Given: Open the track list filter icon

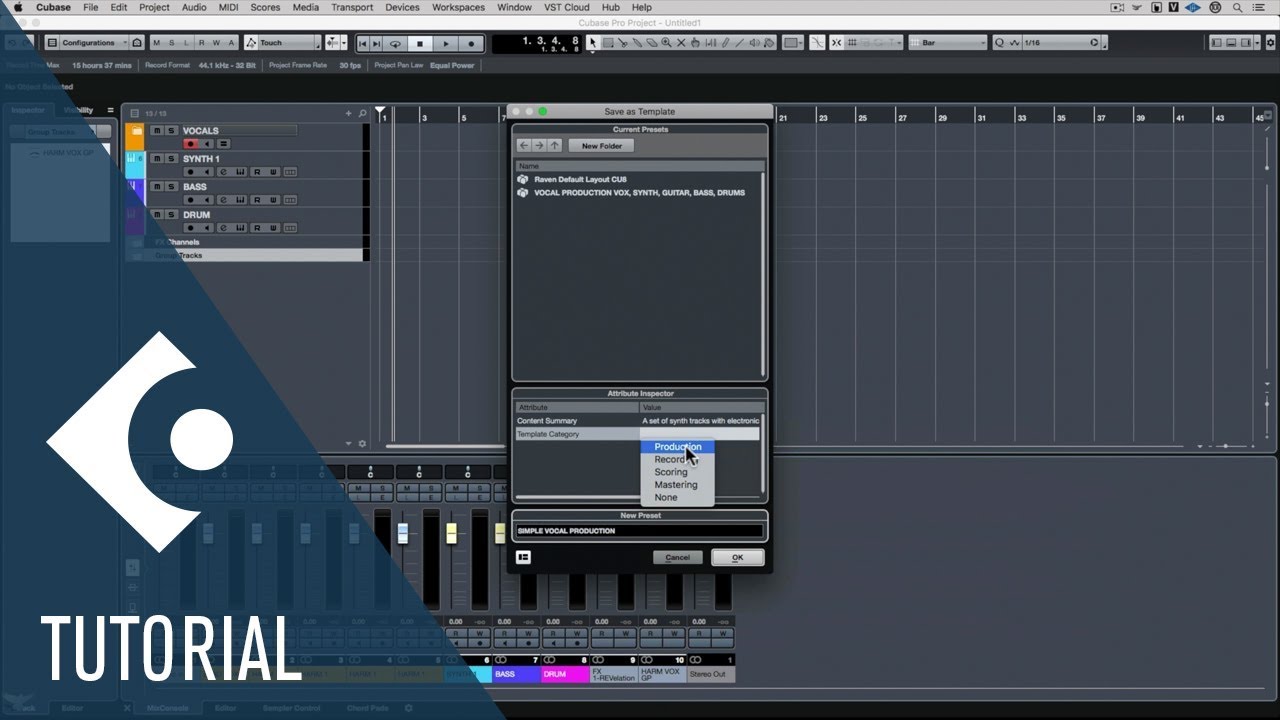Looking at the screenshot, I should (x=135, y=114).
